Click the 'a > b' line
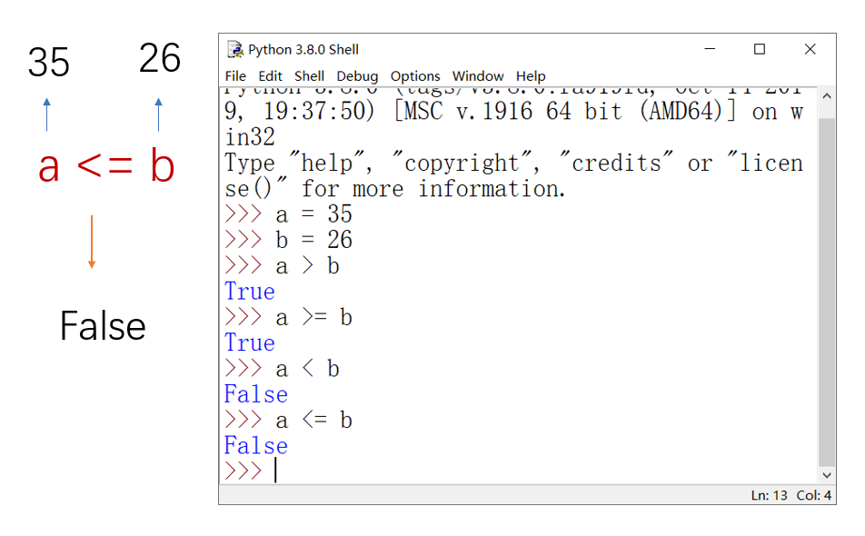The width and height of the screenshot is (865, 536). [281, 266]
